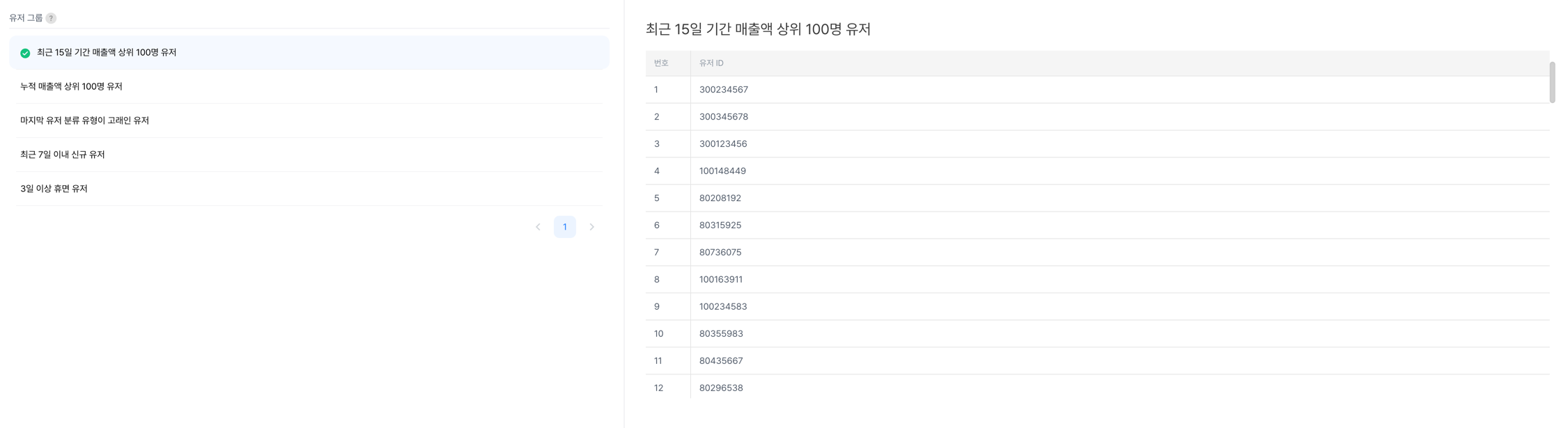Viewport: 1568px width, 428px height.
Task: Select user ID 300345678 in the table
Action: (724, 117)
